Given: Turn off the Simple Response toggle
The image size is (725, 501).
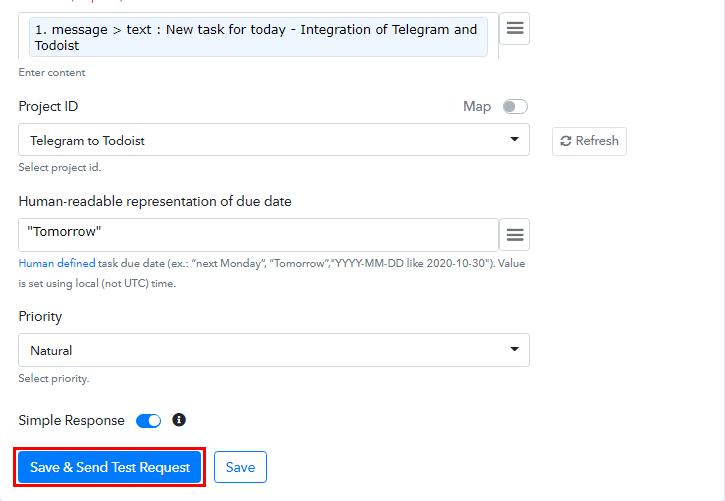Looking at the screenshot, I should (x=148, y=421).
